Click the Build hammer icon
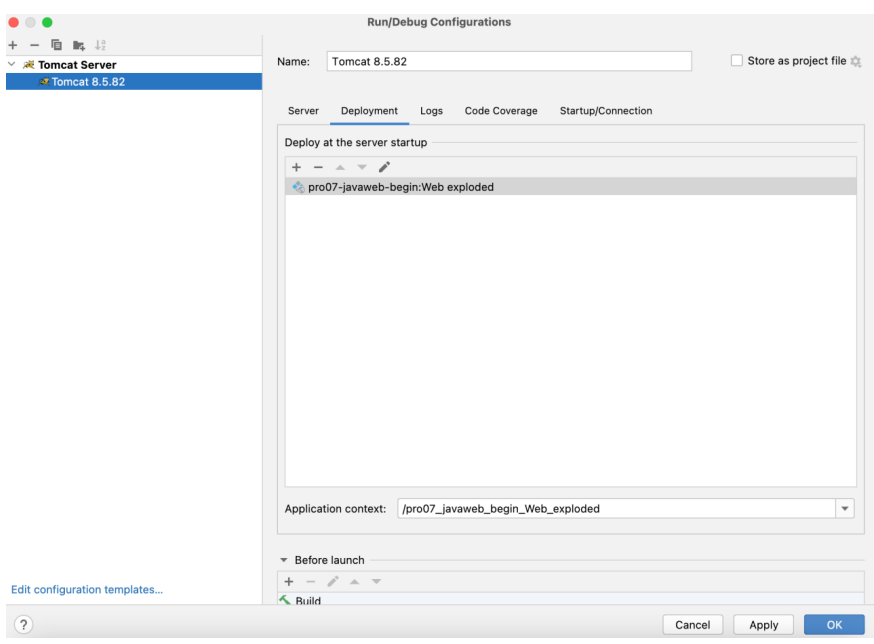 (x=285, y=600)
